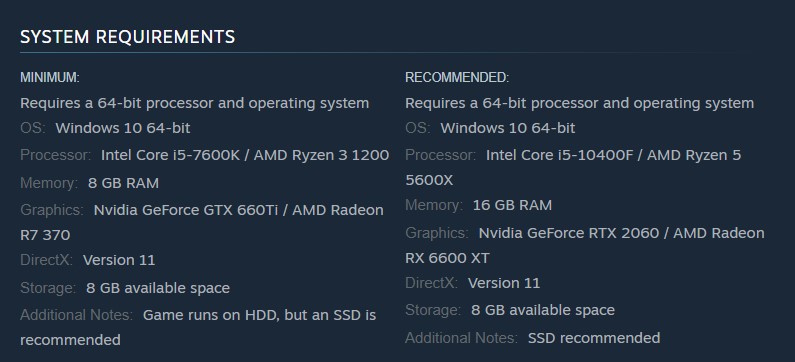Screen dimensions: 795x362
Task: Click the 8 GB RAM memory value
Action: (x=123, y=183)
